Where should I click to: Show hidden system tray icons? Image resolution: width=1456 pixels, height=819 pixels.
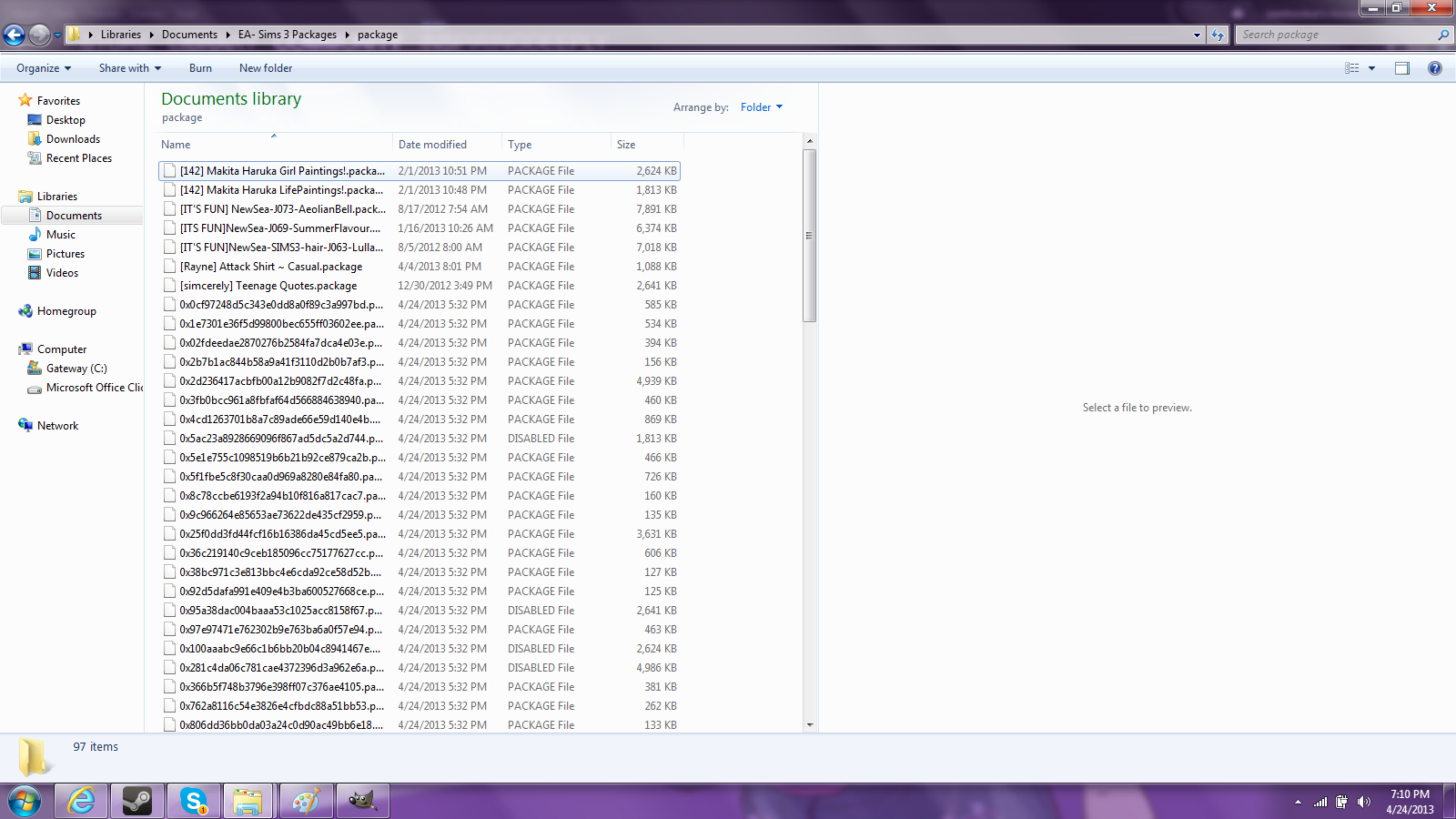[x=1298, y=803]
